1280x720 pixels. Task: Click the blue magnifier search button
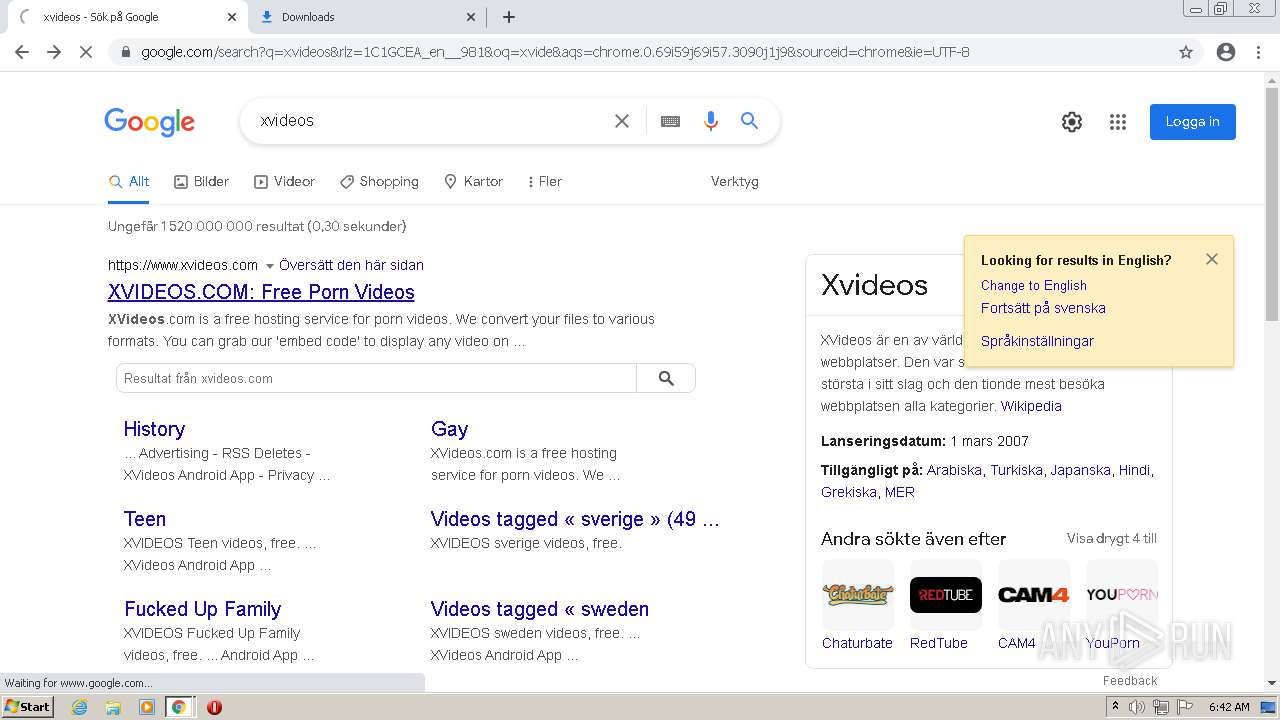tap(749, 121)
